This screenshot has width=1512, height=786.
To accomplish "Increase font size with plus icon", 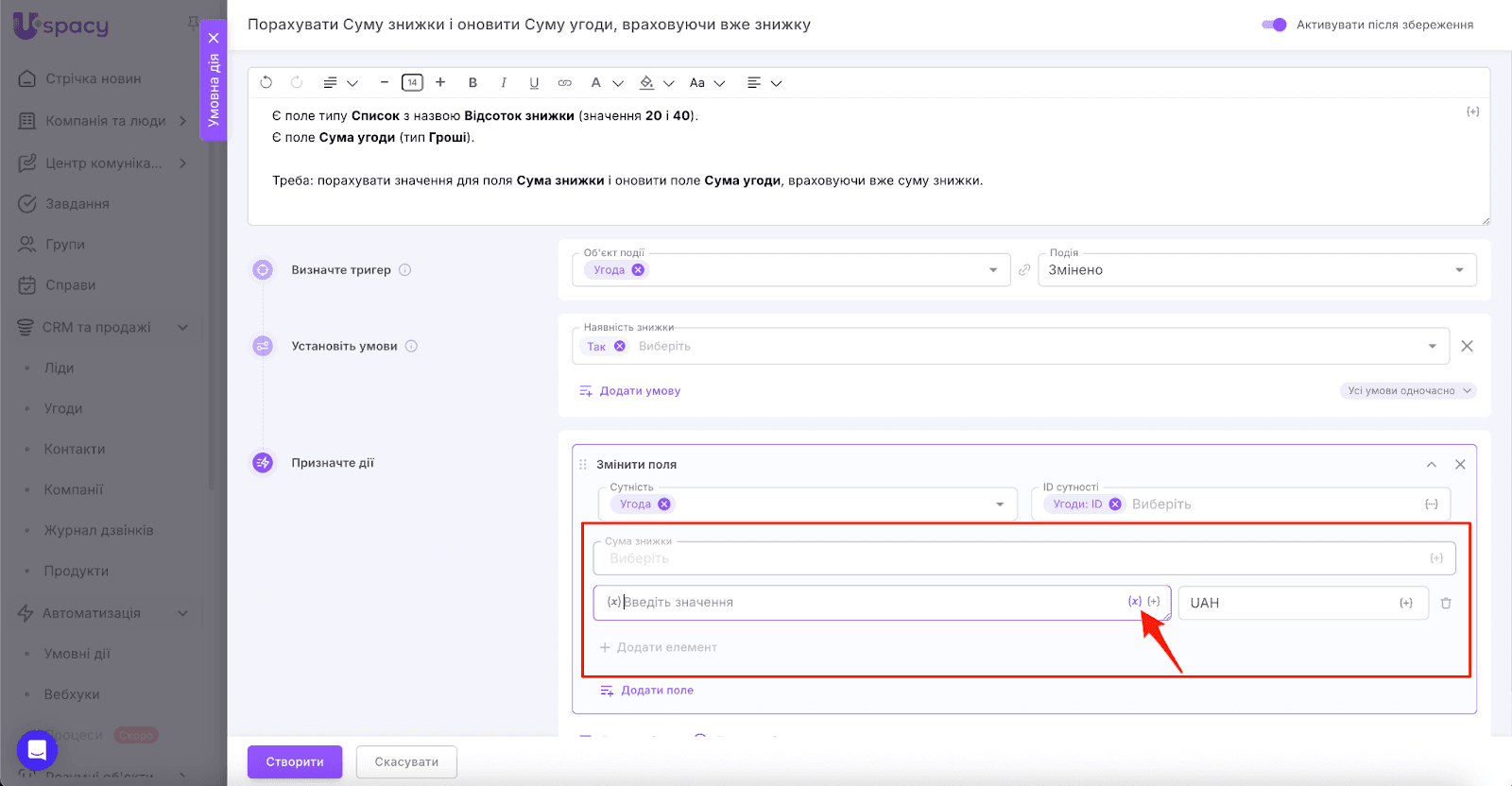I will coord(440,83).
